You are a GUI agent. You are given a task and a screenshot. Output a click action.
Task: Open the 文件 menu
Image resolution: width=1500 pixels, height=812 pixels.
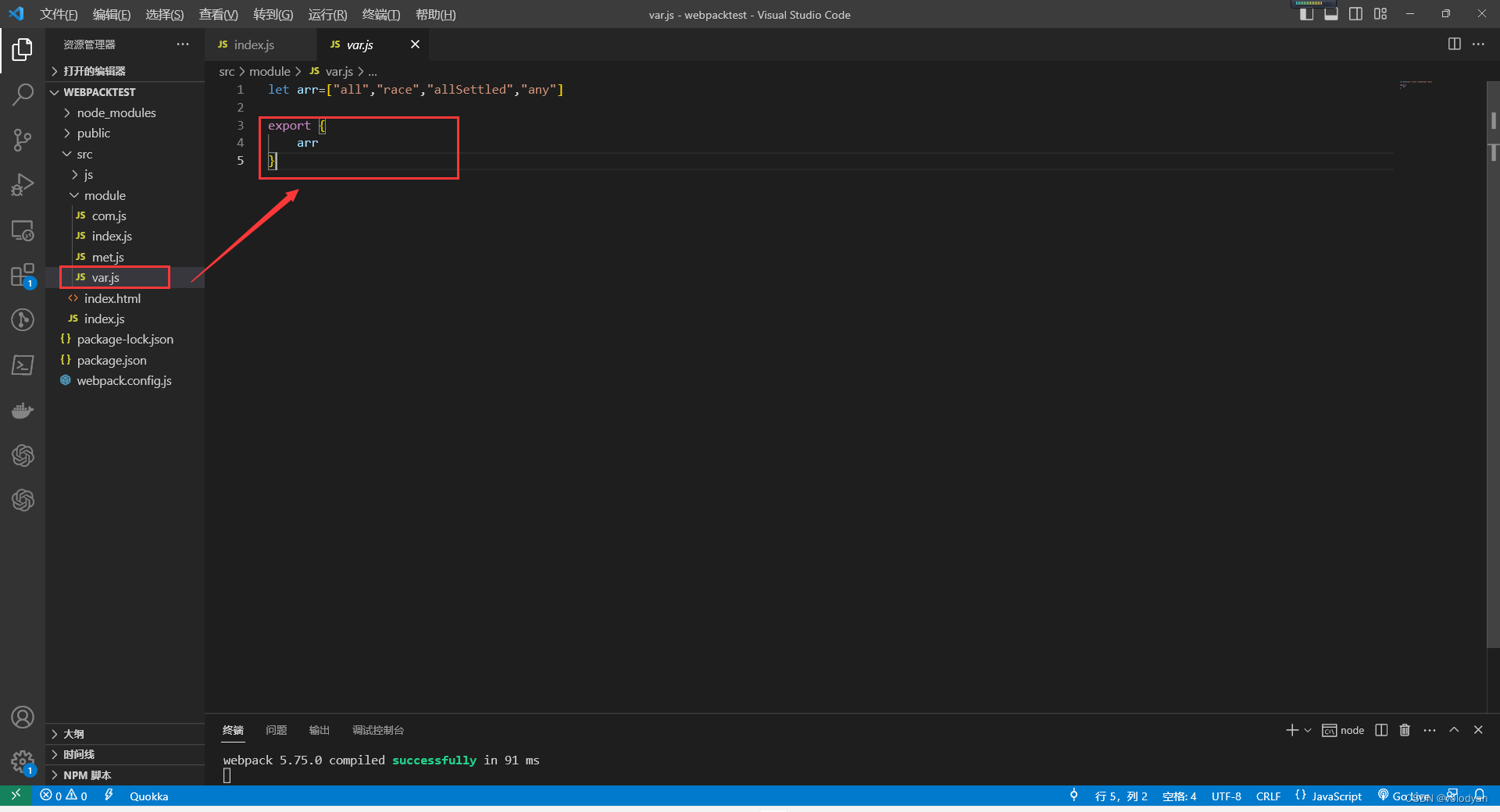click(x=59, y=14)
